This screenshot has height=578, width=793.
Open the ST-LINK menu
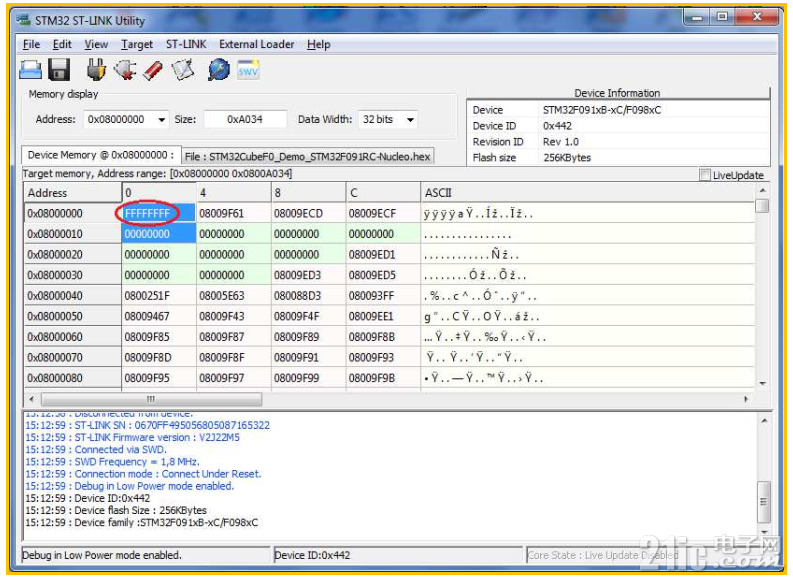[186, 45]
